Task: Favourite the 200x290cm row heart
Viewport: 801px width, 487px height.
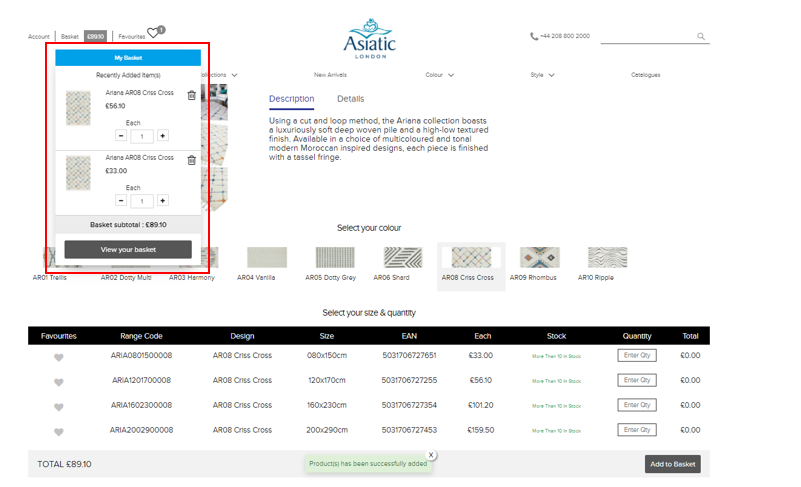Action: [59, 432]
